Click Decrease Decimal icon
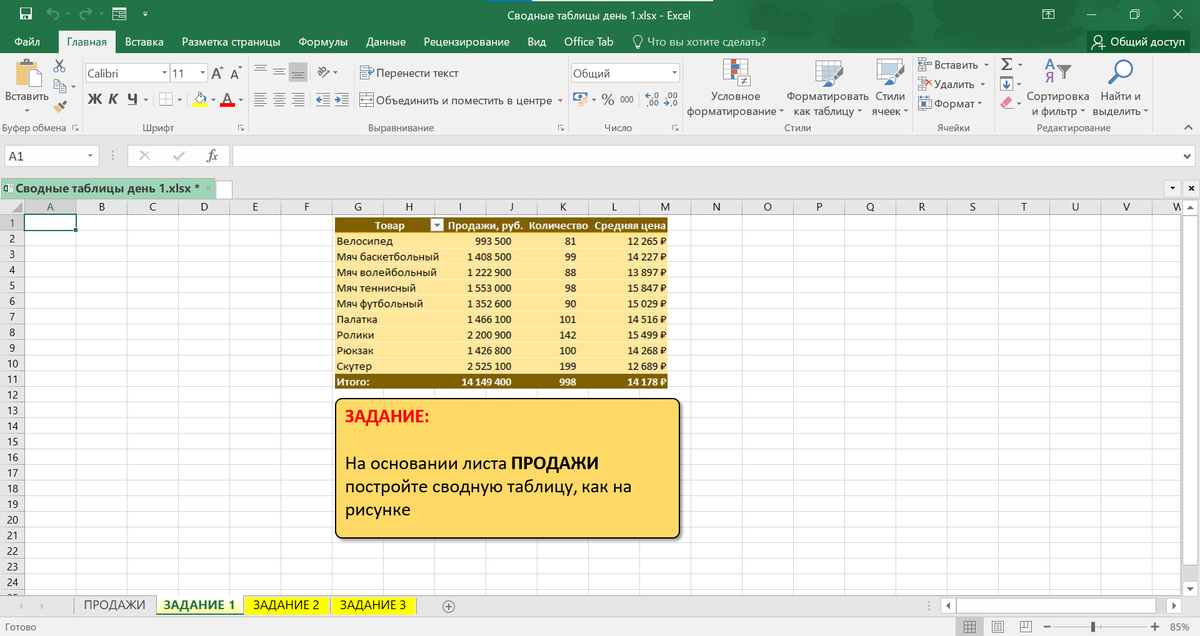This screenshot has width=1200, height=636. point(670,100)
